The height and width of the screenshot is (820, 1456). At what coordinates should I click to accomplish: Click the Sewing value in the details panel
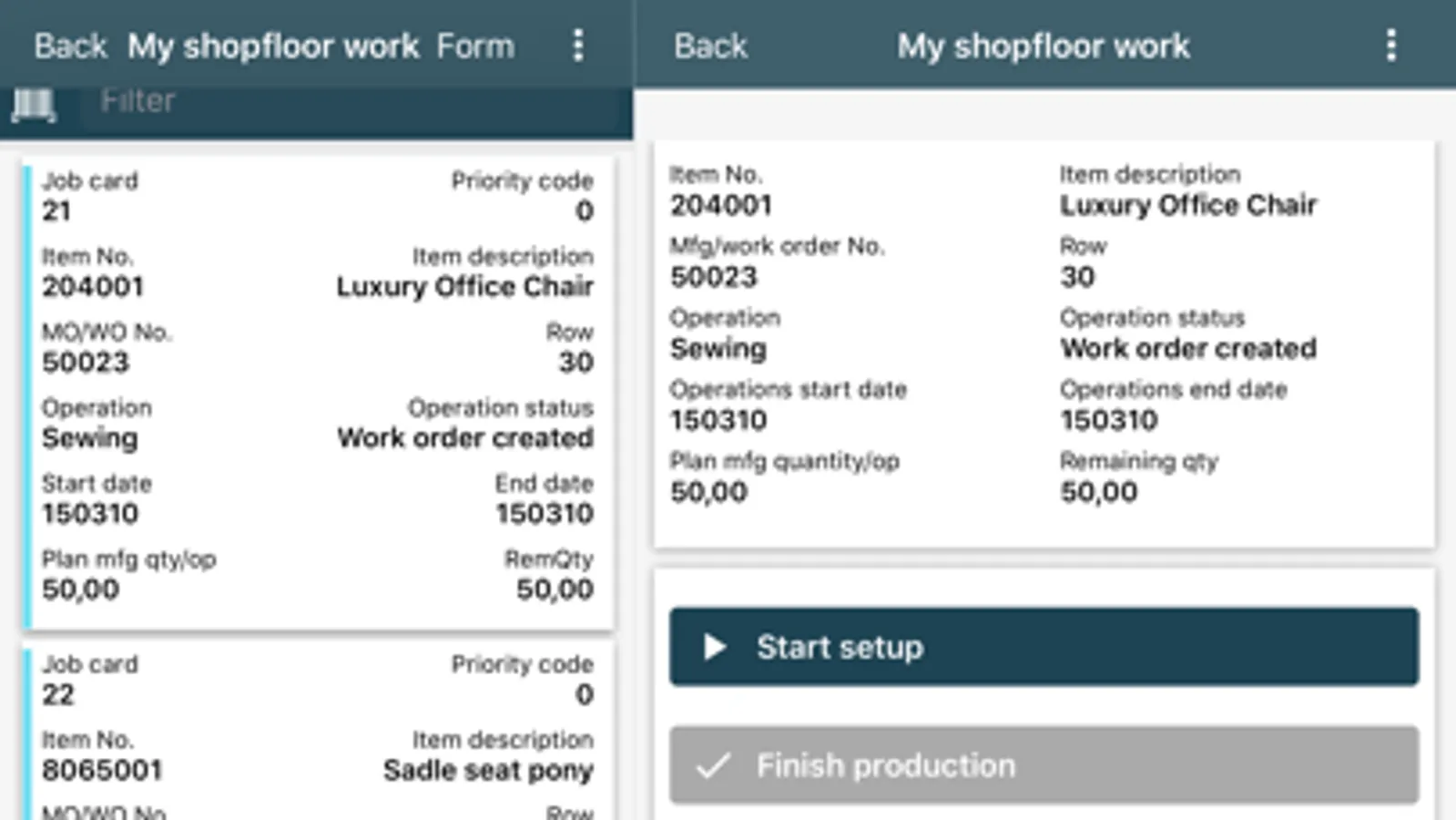(x=718, y=349)
